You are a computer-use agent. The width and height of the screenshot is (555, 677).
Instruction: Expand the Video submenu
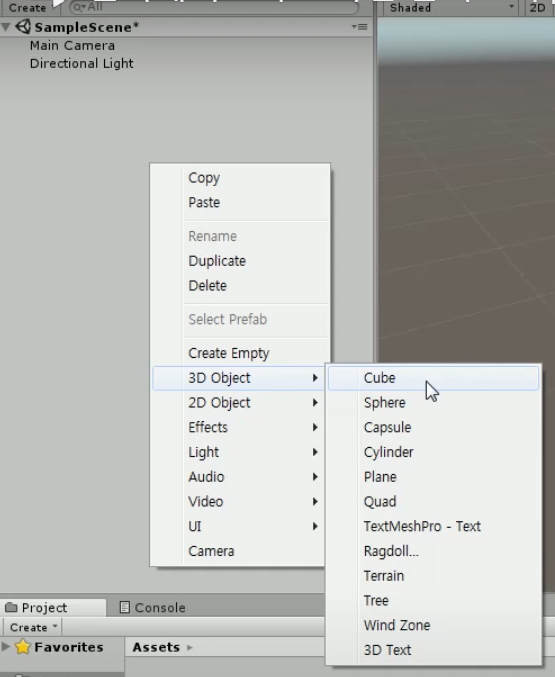(x=240, y=501)
